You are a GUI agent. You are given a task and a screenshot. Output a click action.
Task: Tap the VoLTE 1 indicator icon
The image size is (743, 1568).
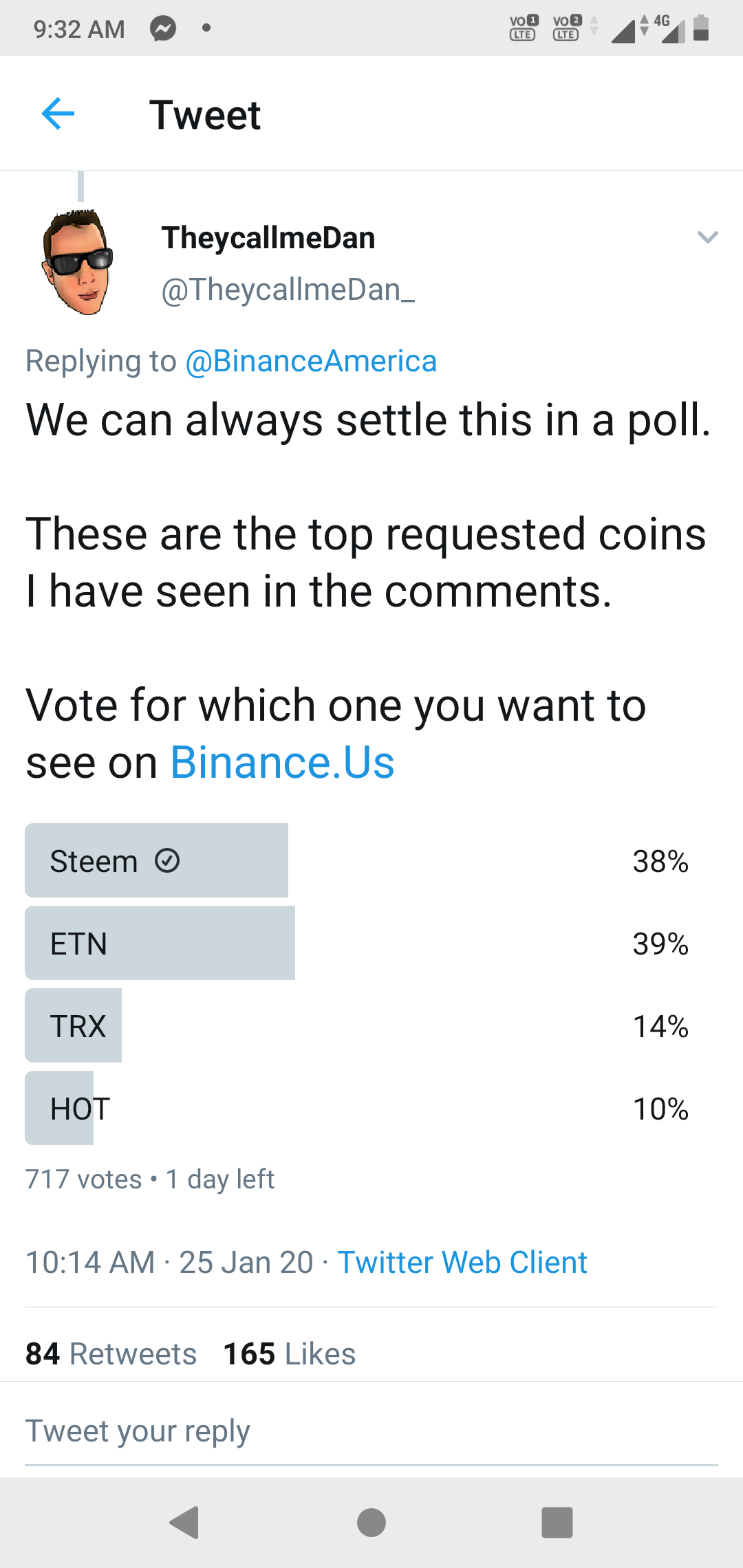523,28
